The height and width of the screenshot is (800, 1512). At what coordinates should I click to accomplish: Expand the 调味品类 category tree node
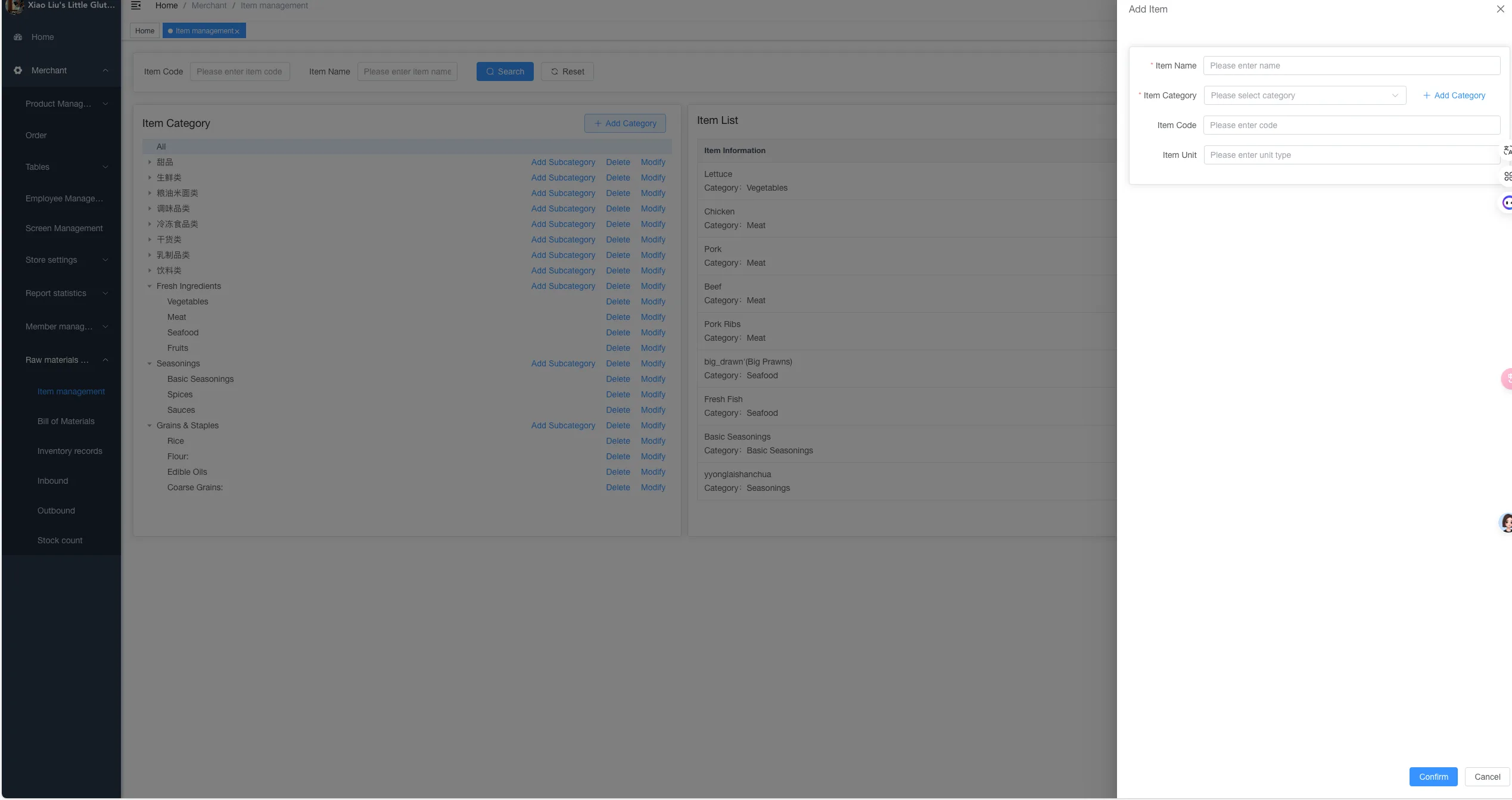150,208
